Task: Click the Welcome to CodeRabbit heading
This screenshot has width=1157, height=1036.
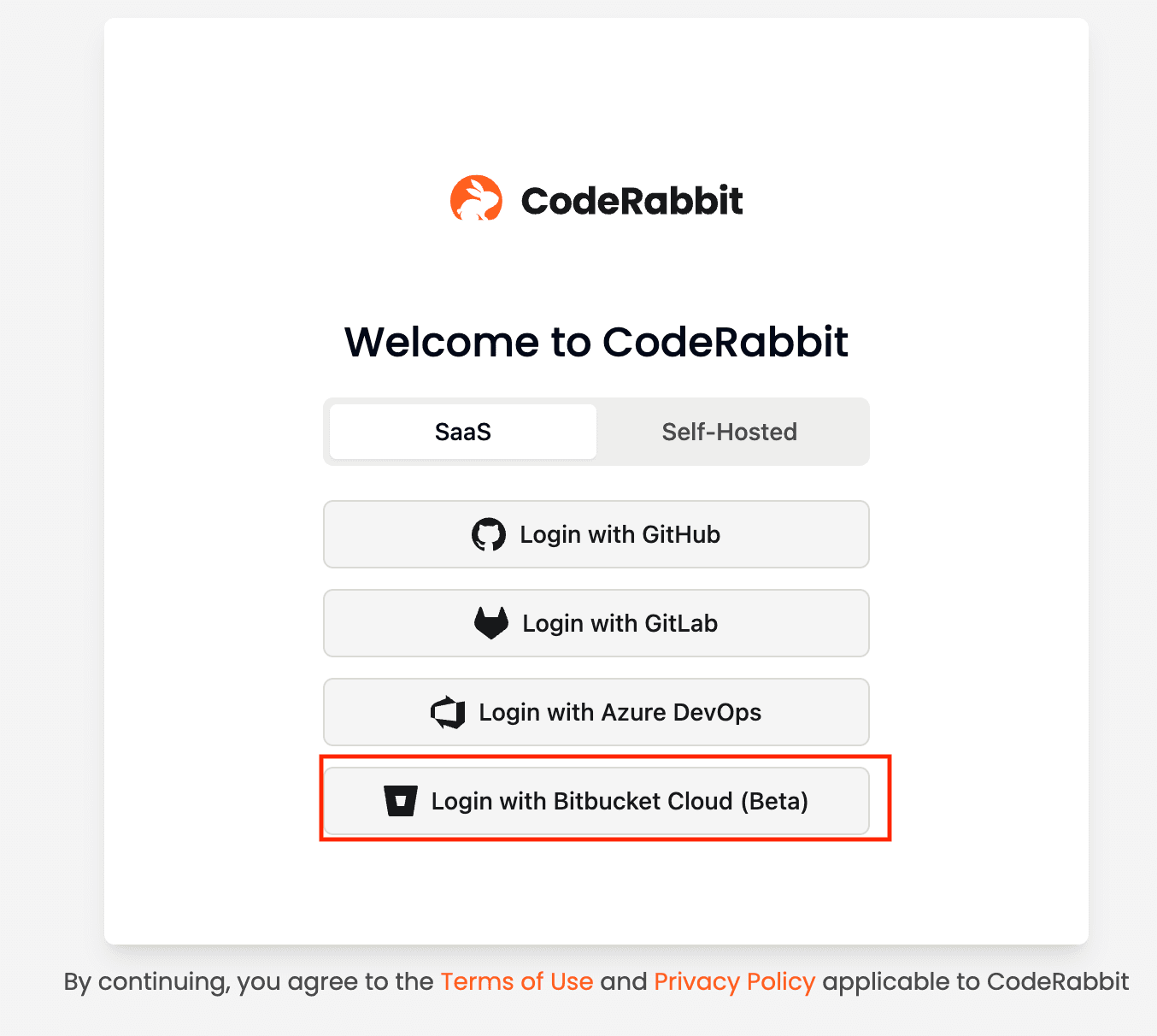Action: pyautogui.click(x=596, y=342)
